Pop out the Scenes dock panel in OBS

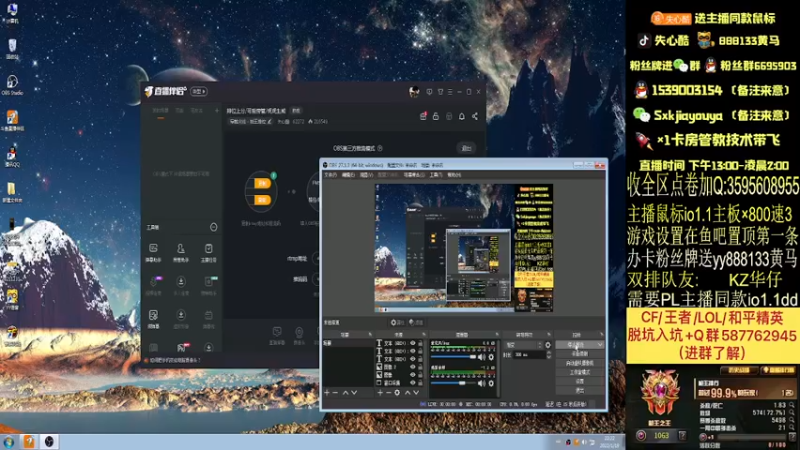(x=370, y=334)
